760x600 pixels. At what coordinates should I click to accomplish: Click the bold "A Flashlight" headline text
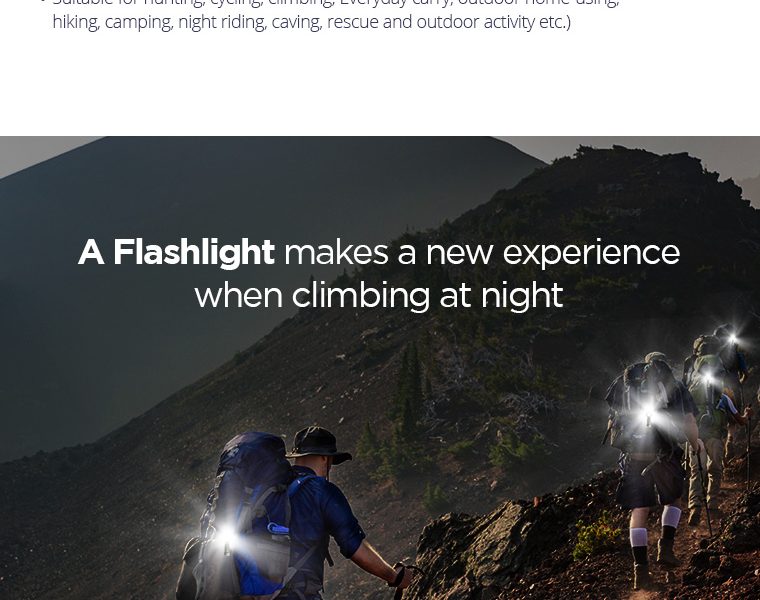pyautogui.click(x=176, y=253)
